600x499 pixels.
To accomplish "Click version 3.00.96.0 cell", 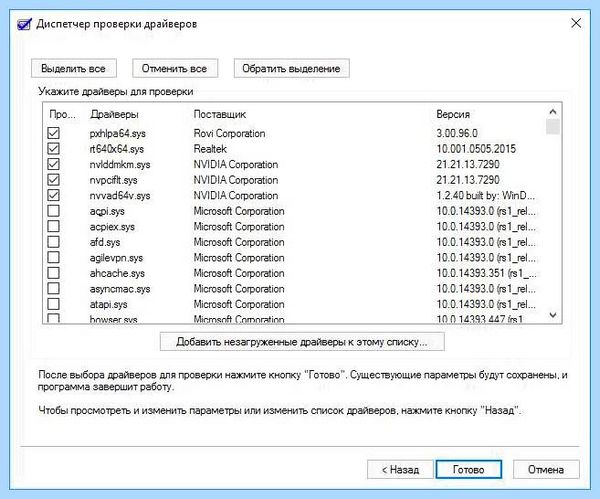I will 457,133.
